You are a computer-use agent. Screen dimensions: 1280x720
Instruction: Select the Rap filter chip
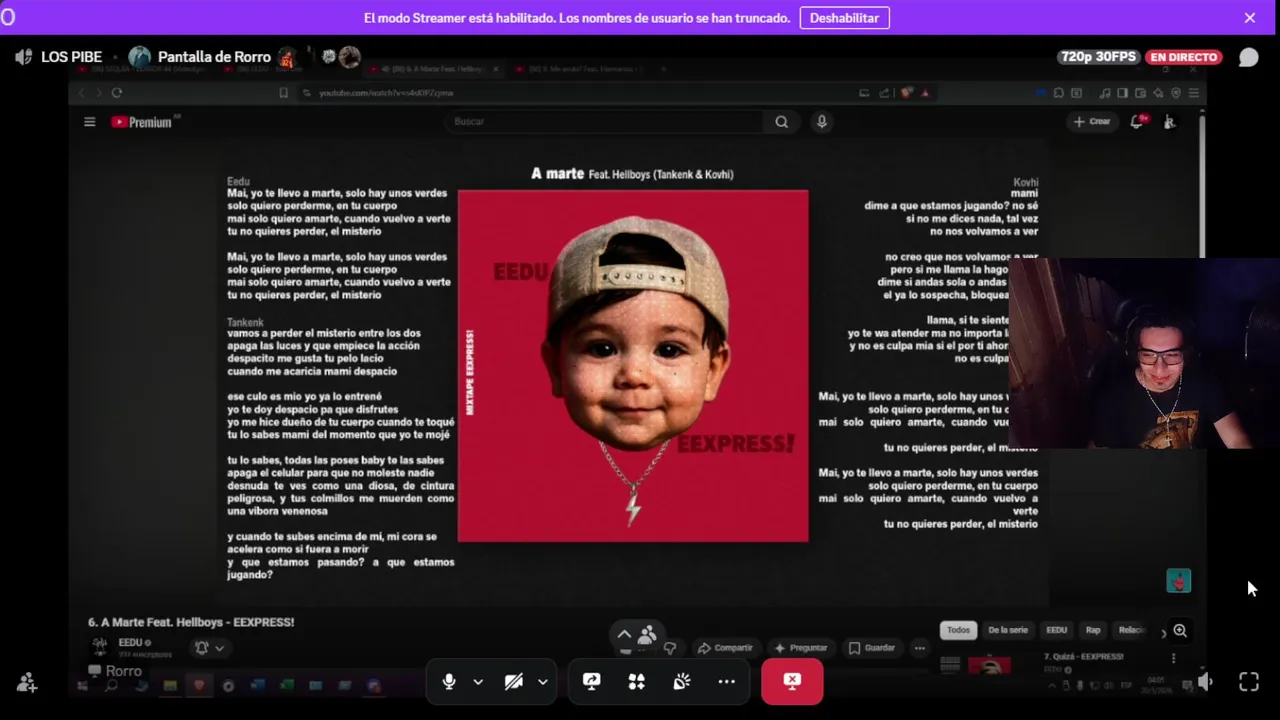1093,631
